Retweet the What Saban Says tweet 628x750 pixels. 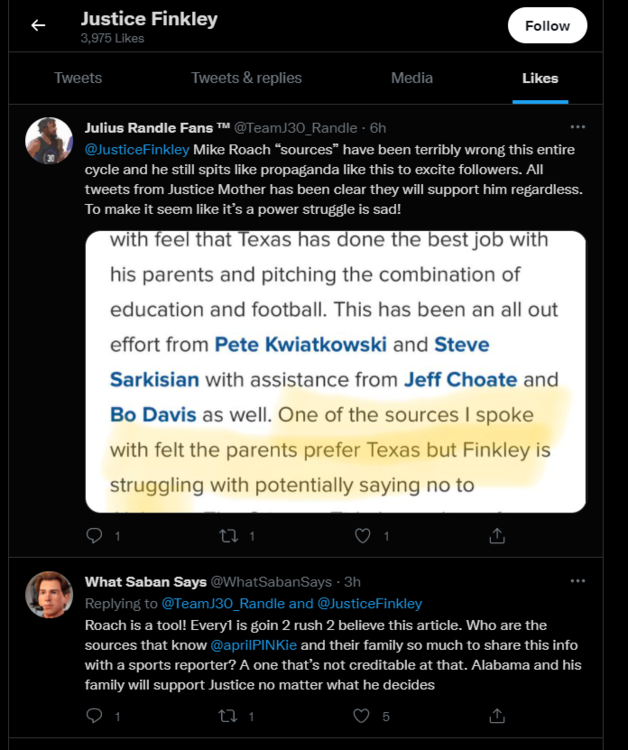(x=227, y=716)
